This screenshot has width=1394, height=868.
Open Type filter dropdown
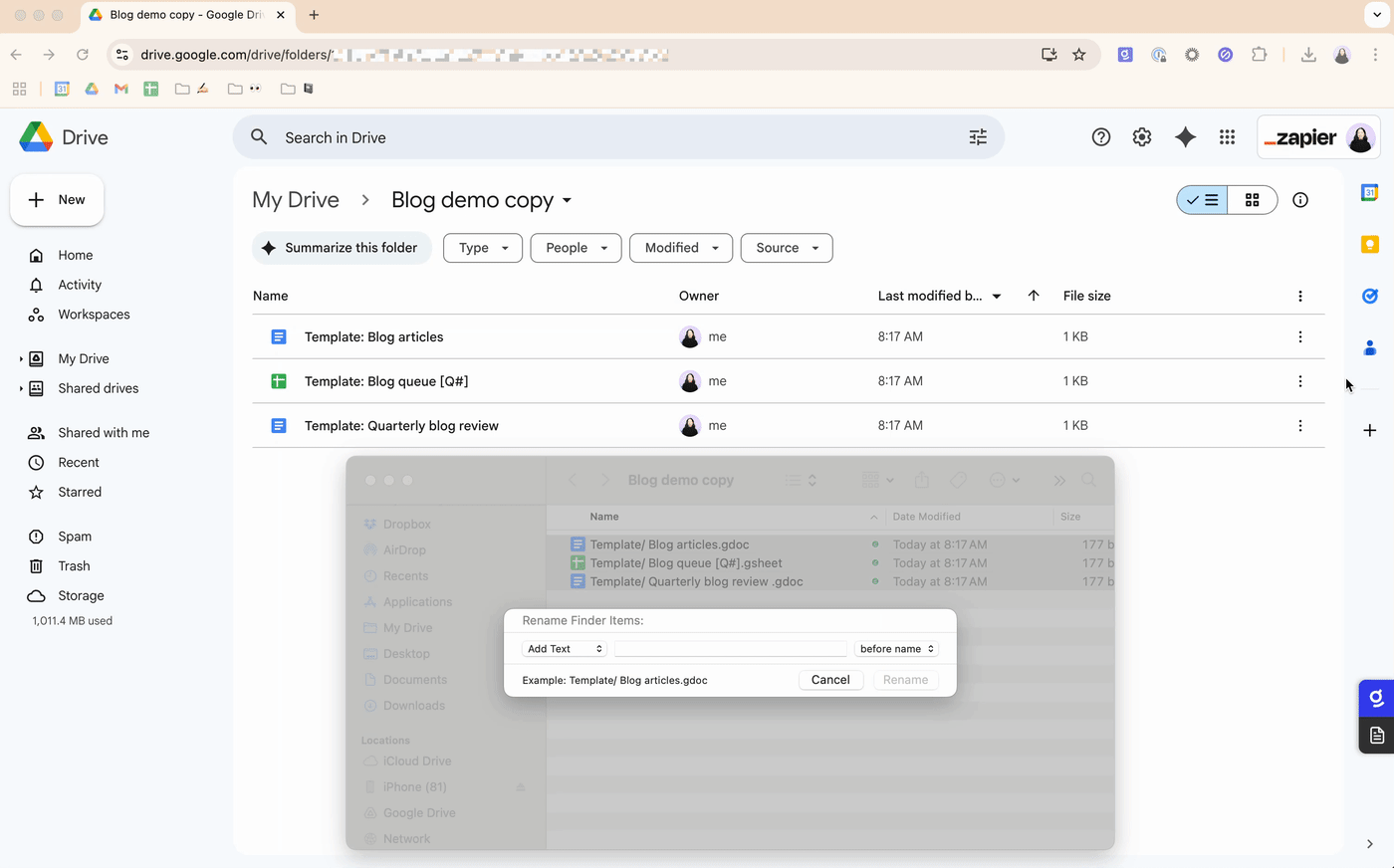pos(483,248)
